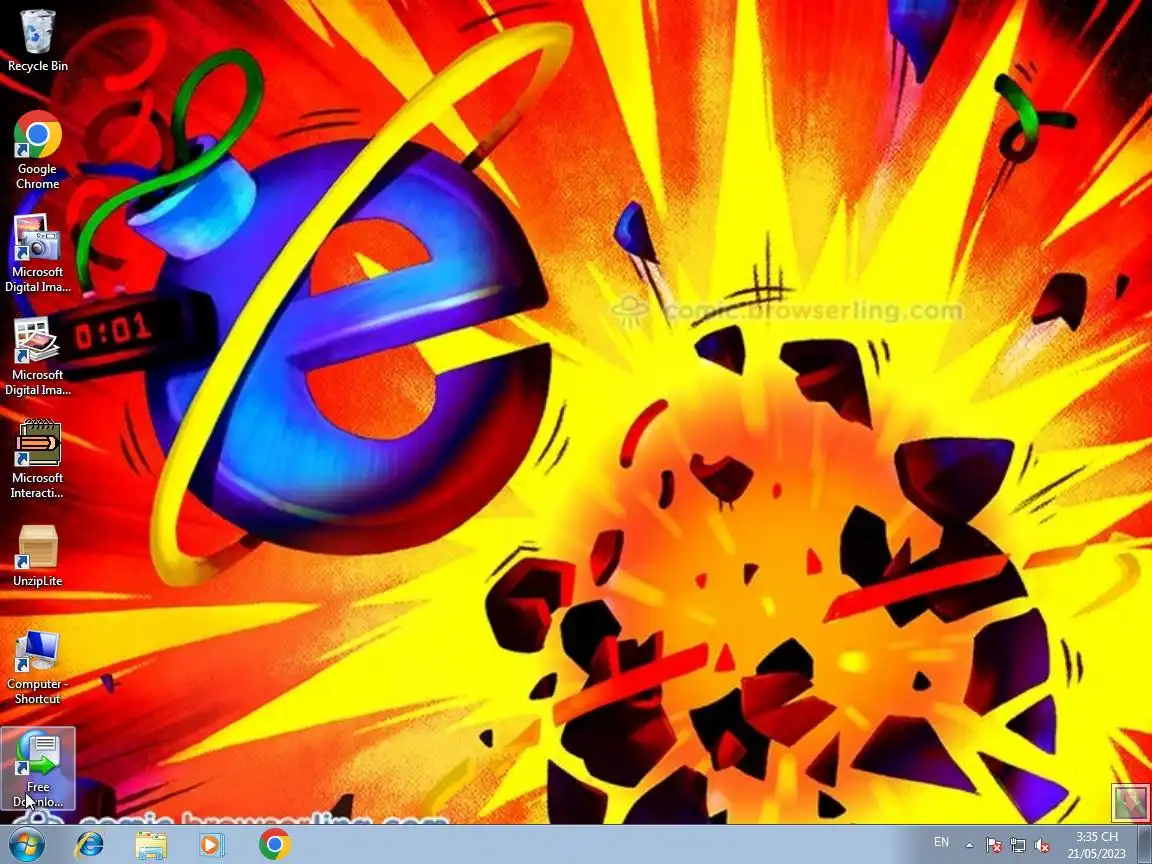Open the Action Center flag icon

pos(993,845)
